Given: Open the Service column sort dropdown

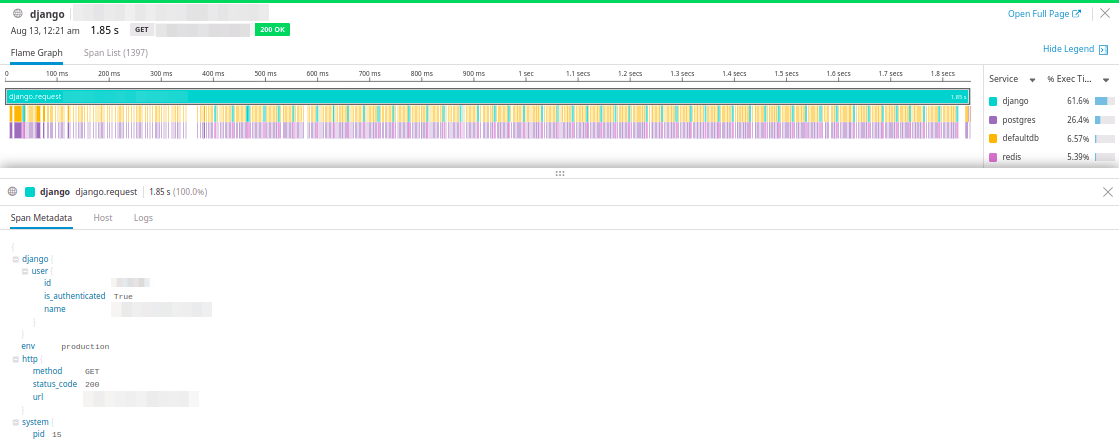Looking at the screenshot, I should point(1032,80).
